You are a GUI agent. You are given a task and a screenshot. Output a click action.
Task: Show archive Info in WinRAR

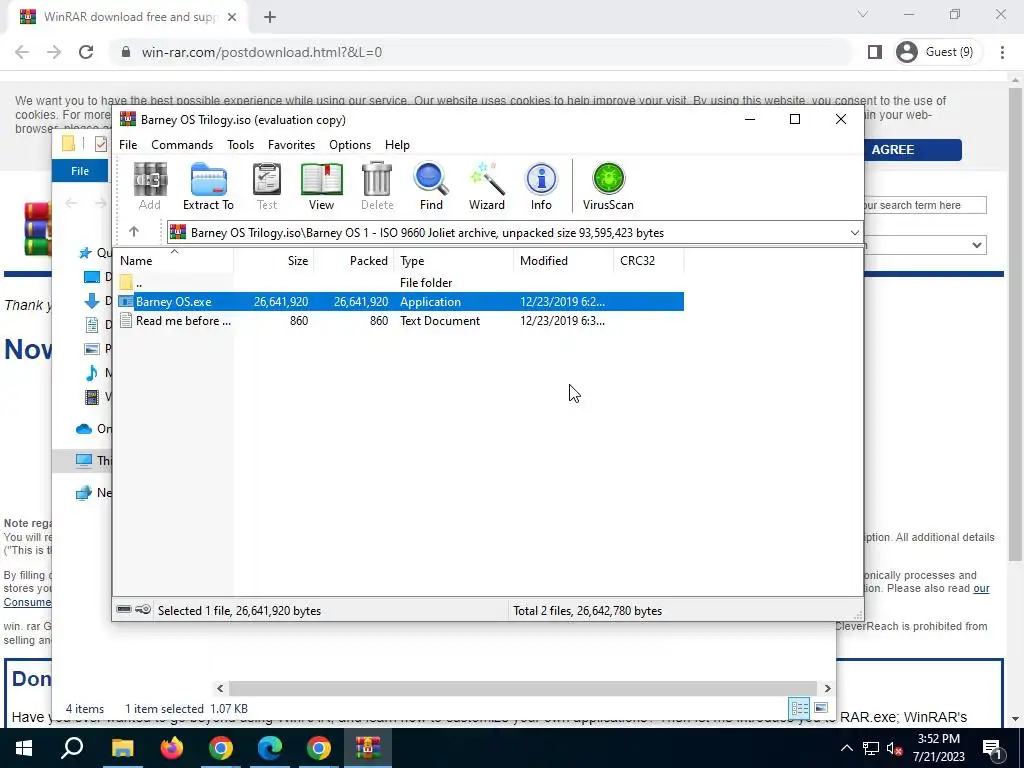pos(541,186)
